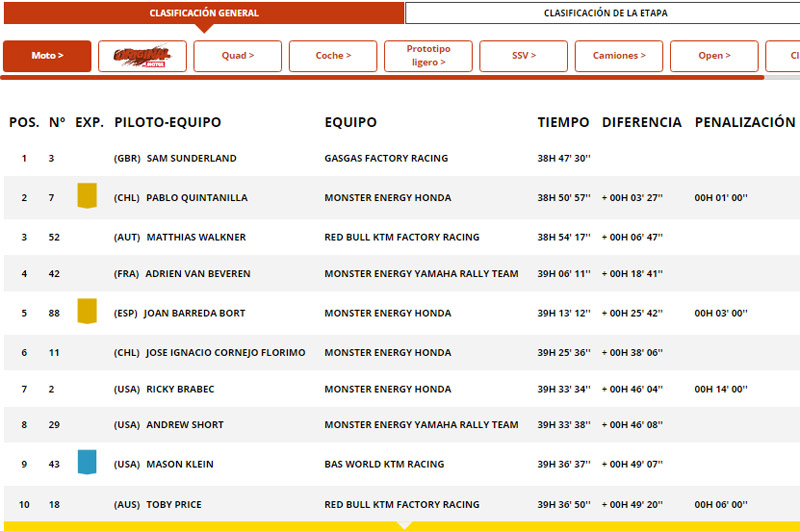Viewport: 800px width, 531px height.
Task: Select rider MASON KLEIN
Action: [x=180, y=464]
